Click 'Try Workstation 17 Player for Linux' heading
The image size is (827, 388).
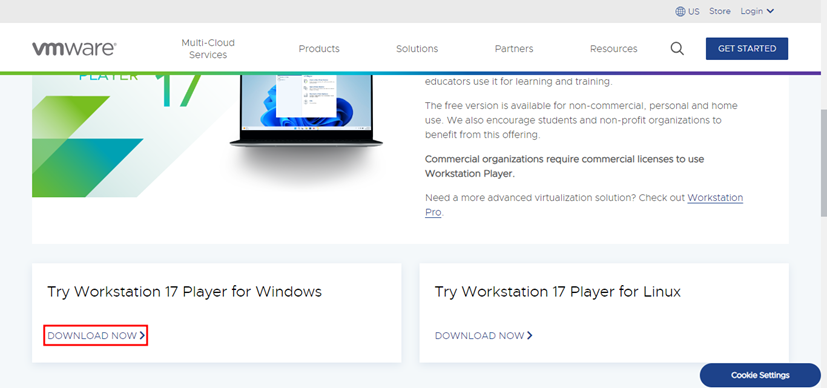coord(557,292)
